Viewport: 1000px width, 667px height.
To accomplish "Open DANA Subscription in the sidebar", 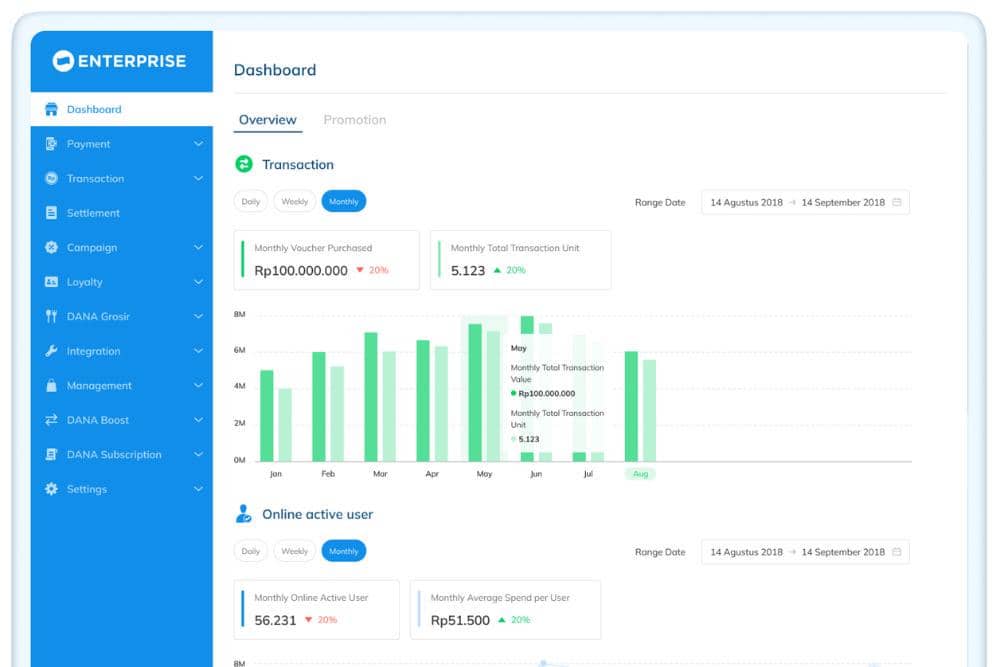I will click(114, 455).
